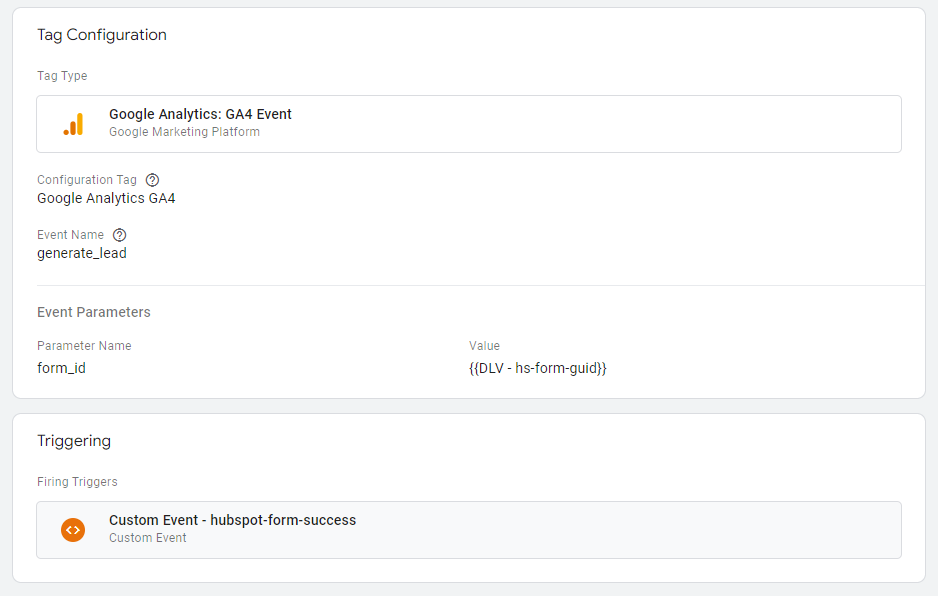Click the Parameter Name column header
The width and height of the screenshot is (938, 596).
click(x=84, y=346)
